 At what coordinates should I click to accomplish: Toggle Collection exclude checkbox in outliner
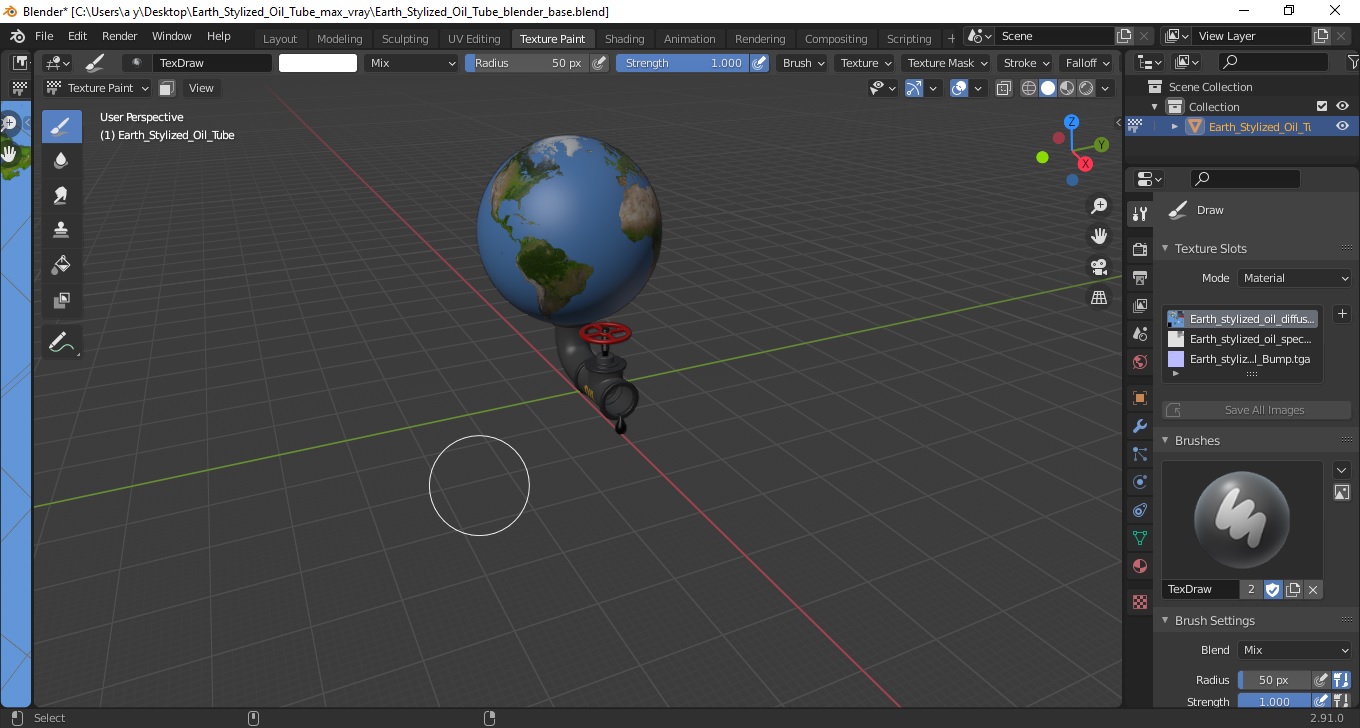1322,106
